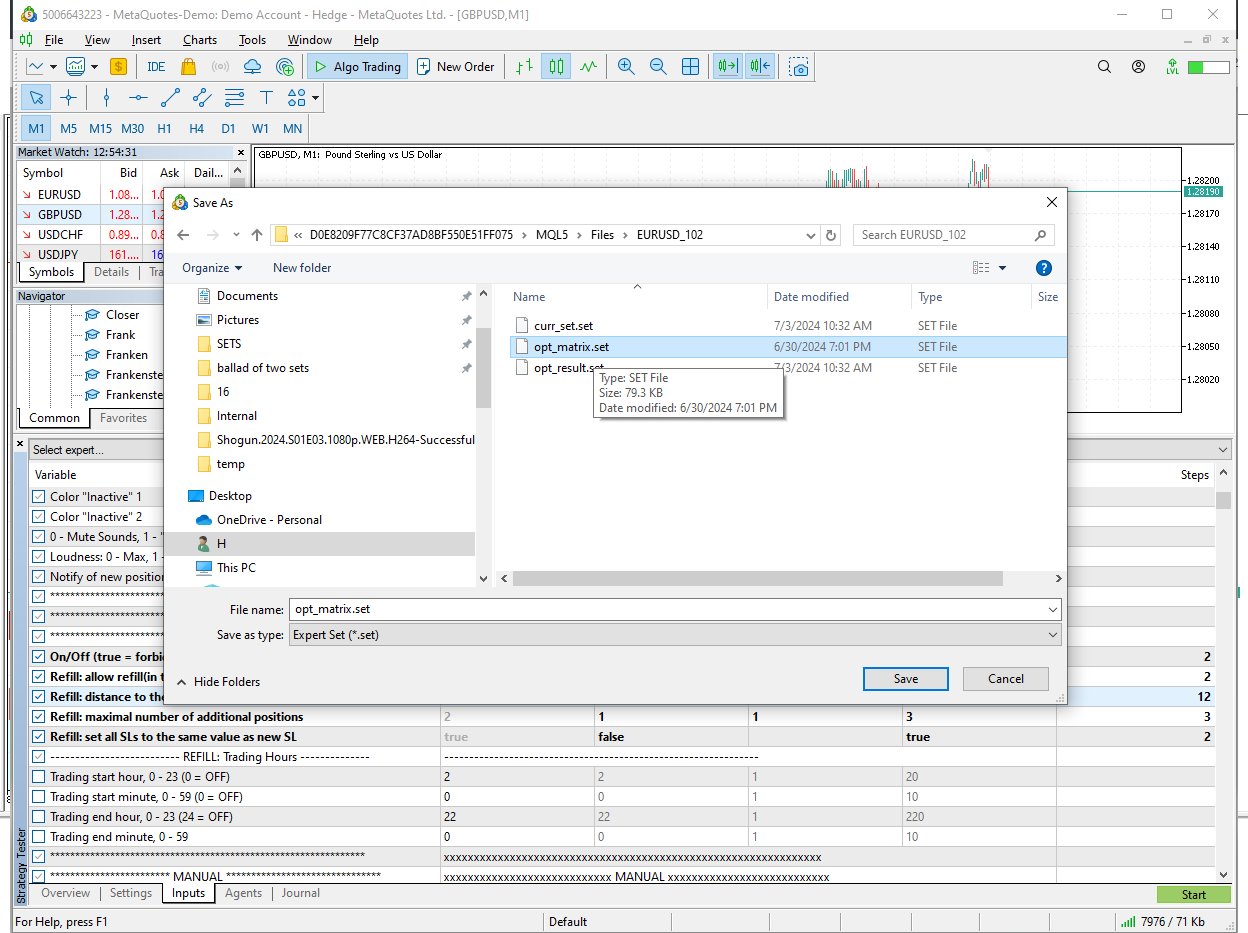Open the Organize dropdown menu

pyautogui.click(x=212, y=268)
